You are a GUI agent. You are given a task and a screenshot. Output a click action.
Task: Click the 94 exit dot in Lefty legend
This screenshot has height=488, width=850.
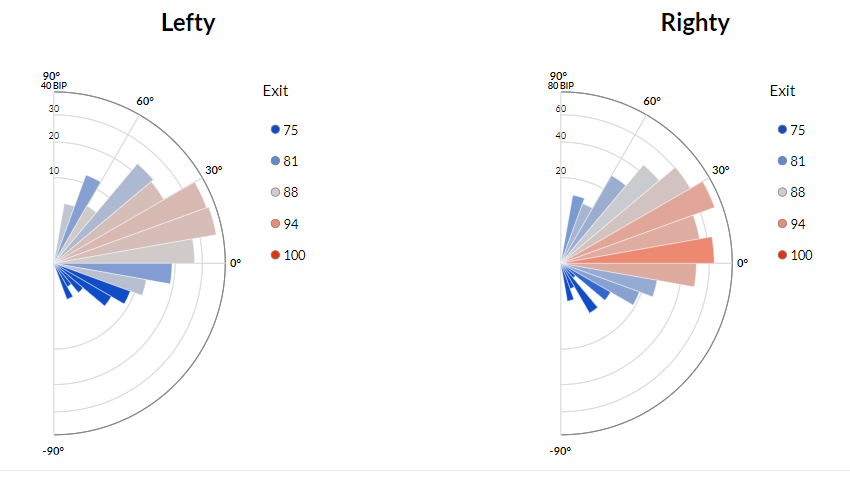[x=275, y=224]
